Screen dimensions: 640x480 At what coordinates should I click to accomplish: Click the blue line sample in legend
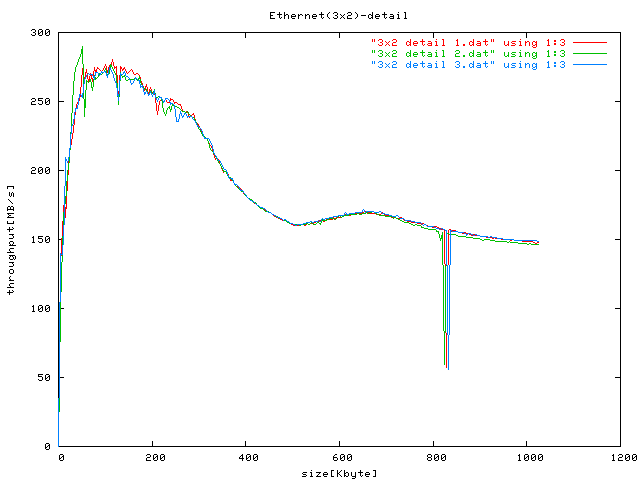pyautogui.click(x=590, y=64)
